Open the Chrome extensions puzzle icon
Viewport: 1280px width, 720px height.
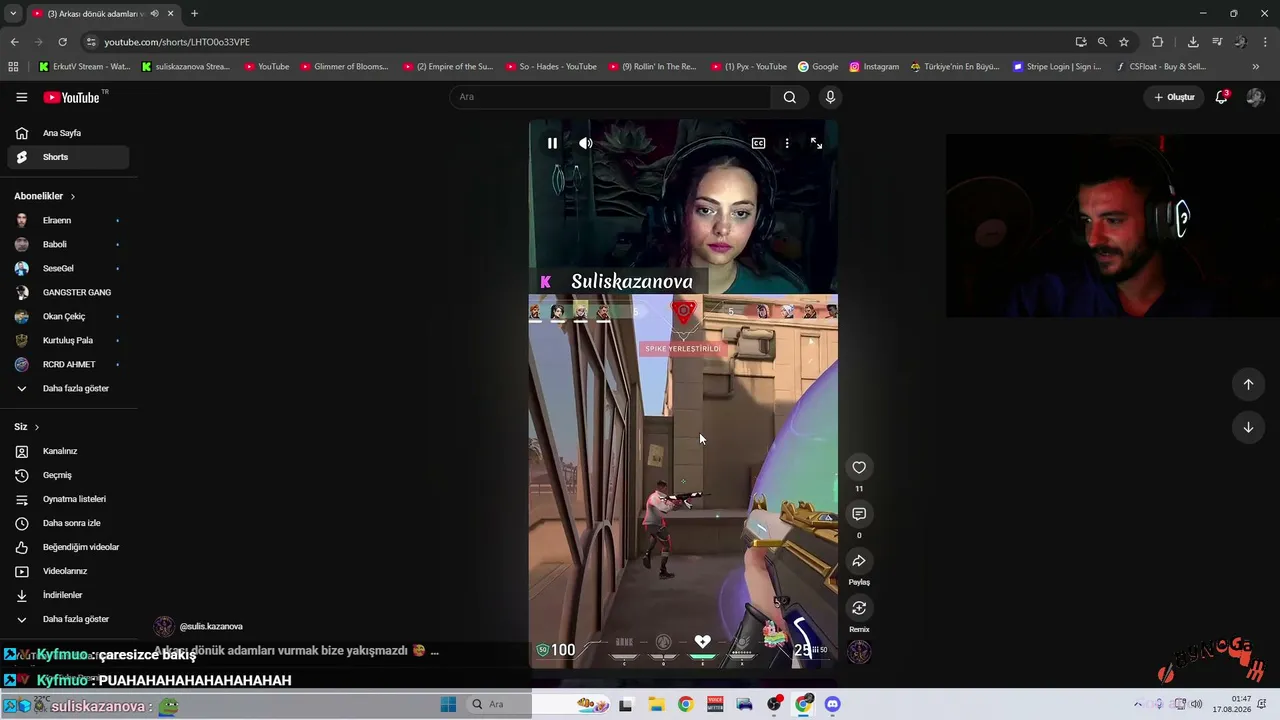pyautogui.click(x=1158, y=42)
